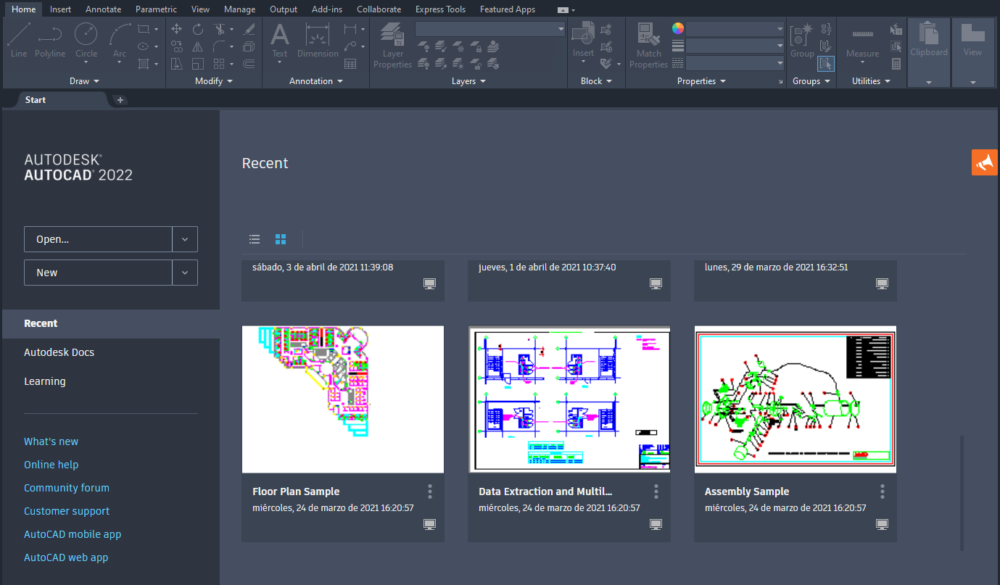Expand the Draw panel

(x=84, y=81)
